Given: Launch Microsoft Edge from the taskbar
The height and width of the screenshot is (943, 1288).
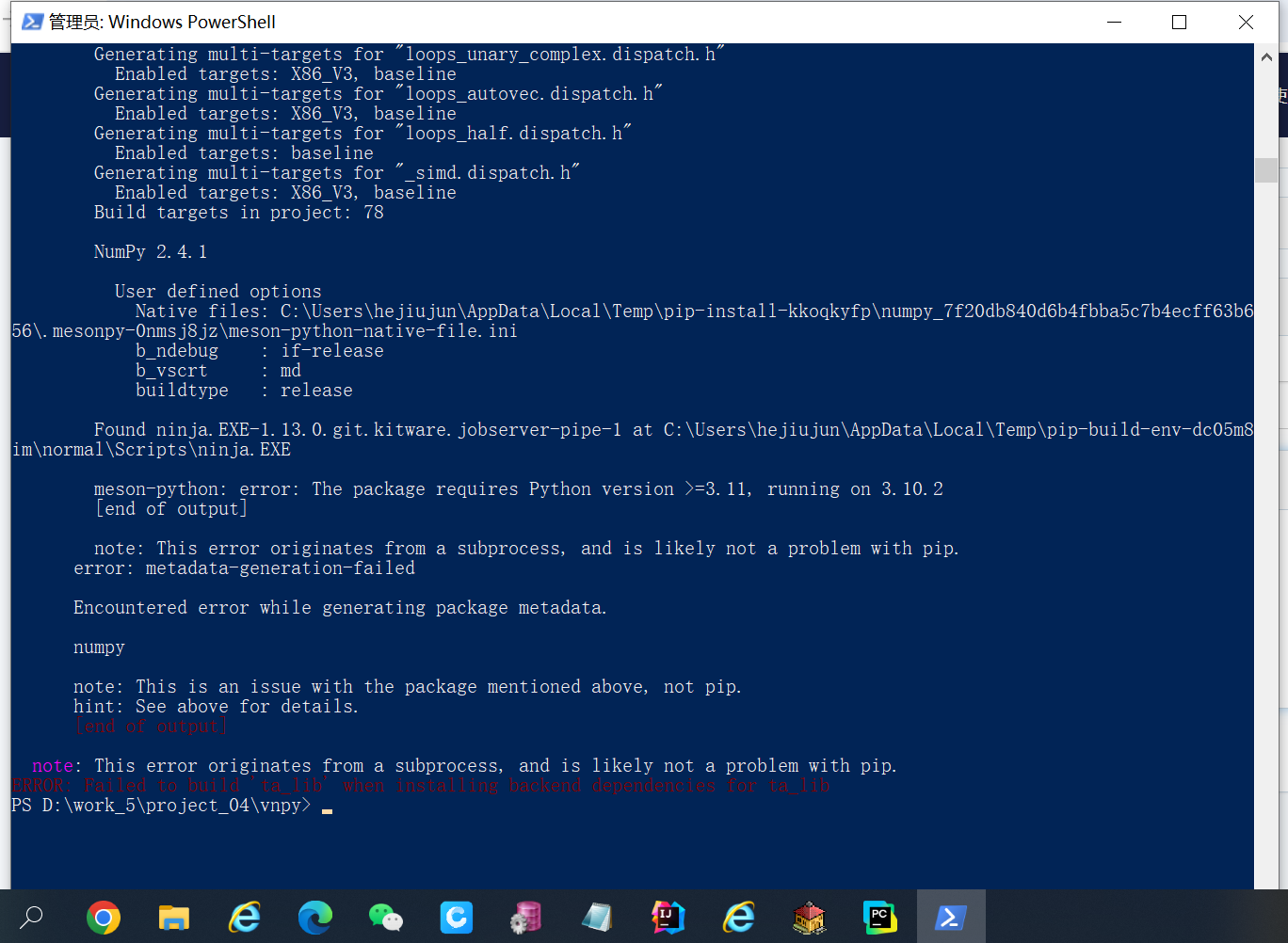Looking at the screenshot, I should [x=315, y=917].
